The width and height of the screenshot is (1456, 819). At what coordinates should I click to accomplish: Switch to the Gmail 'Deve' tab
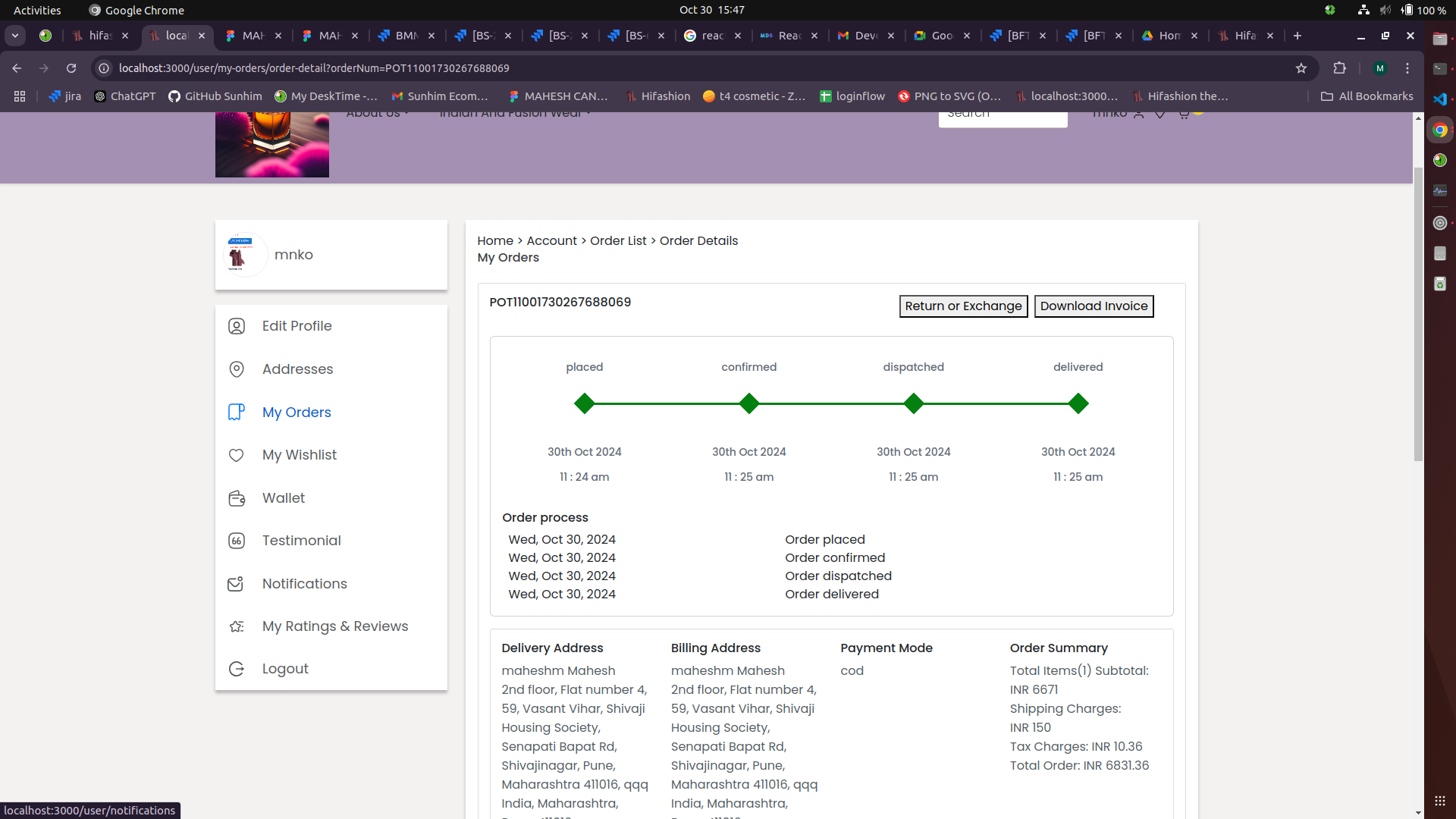tap(866, 36)
